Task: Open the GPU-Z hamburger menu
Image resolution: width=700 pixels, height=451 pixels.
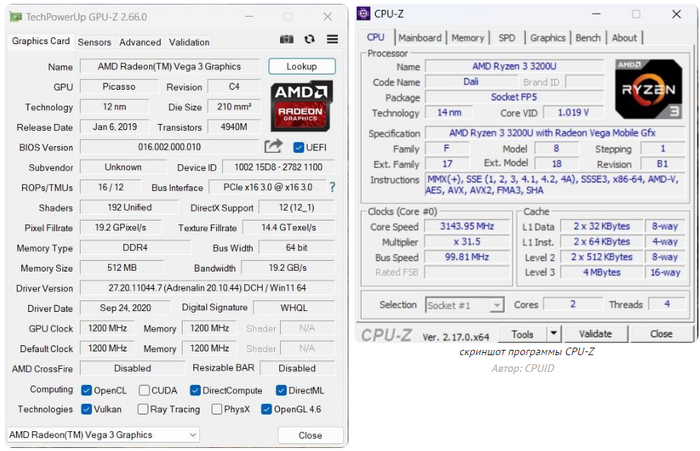Action: 330,40
